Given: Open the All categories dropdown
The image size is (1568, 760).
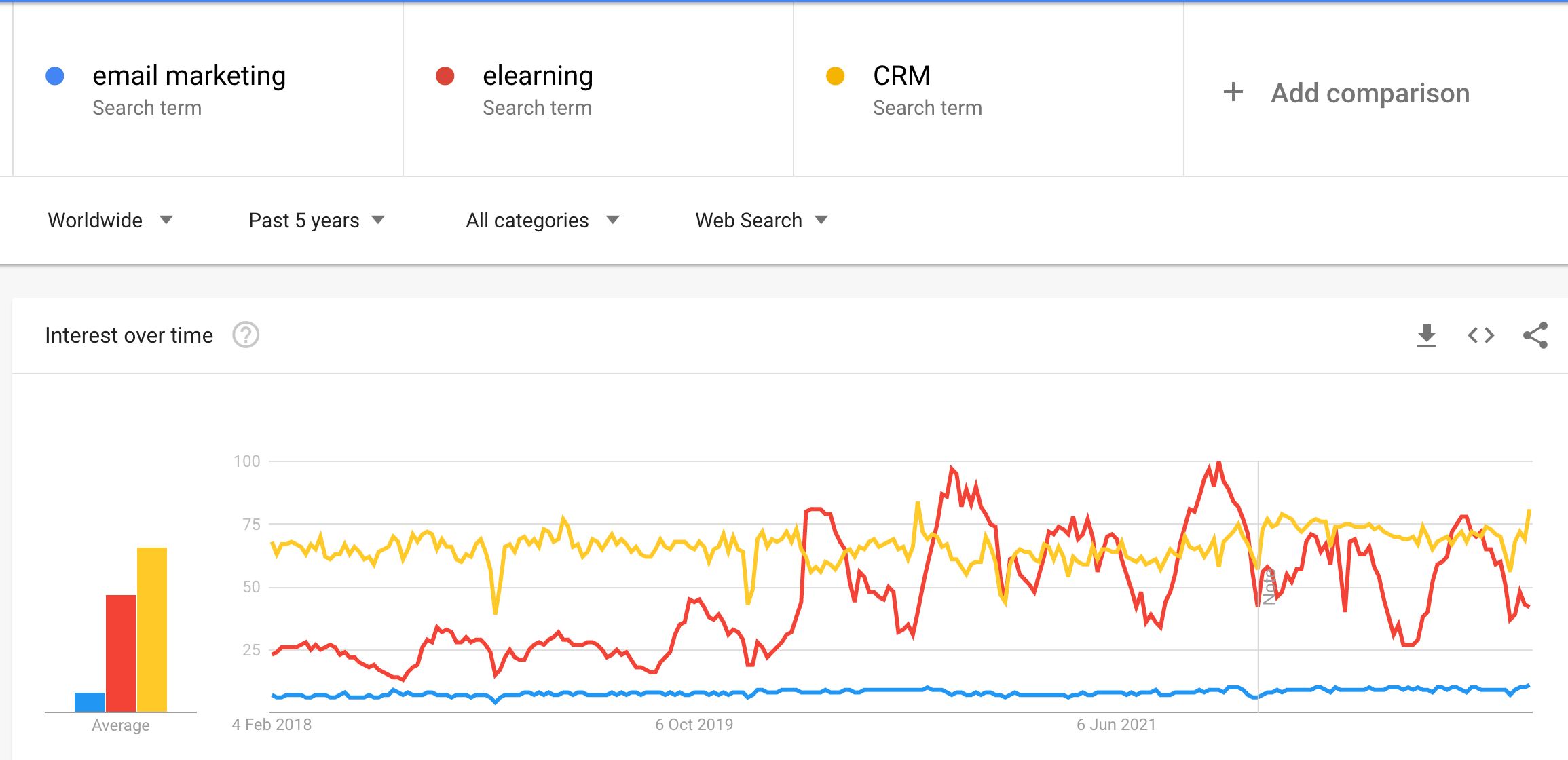Looking at the screenshot, I should 543,221.
